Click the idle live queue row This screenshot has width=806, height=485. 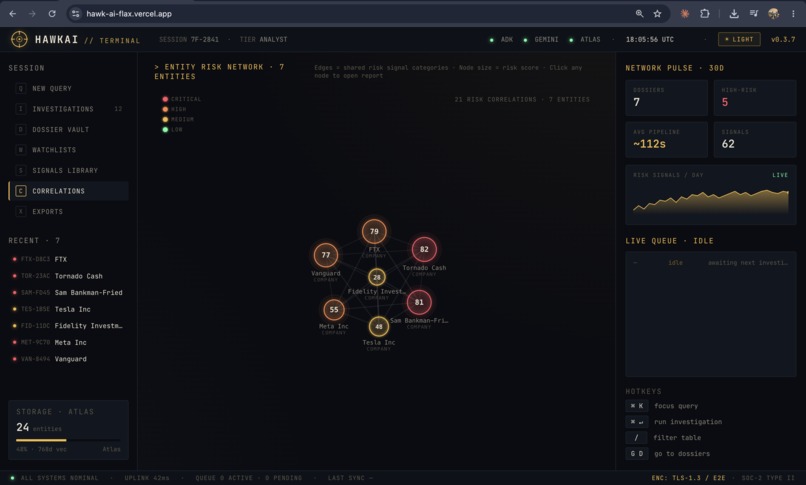pos(711,263)
